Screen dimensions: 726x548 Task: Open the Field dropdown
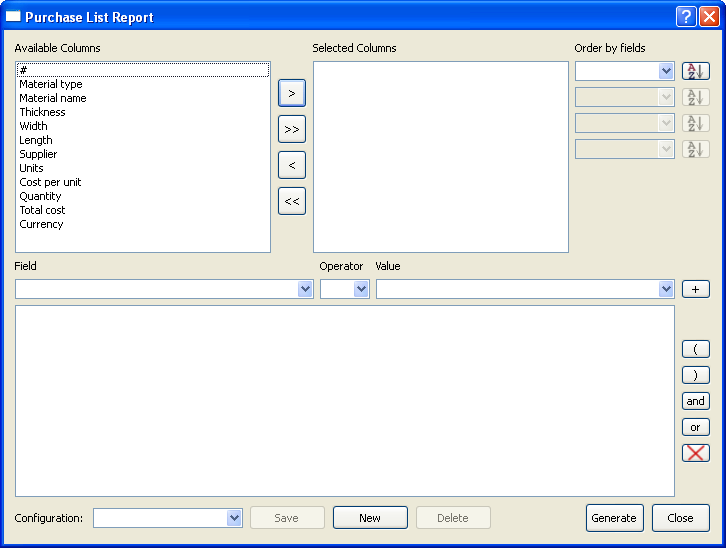(305, 289)
